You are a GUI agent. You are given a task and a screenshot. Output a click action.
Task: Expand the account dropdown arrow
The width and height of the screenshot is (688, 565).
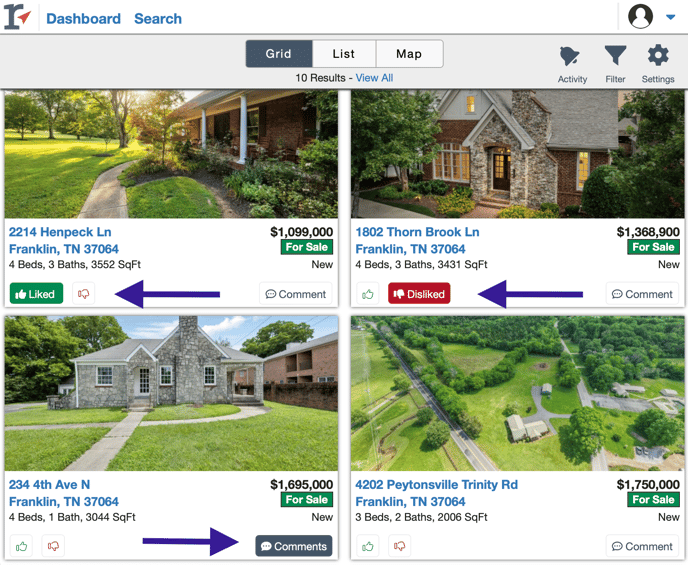point(670,17)
